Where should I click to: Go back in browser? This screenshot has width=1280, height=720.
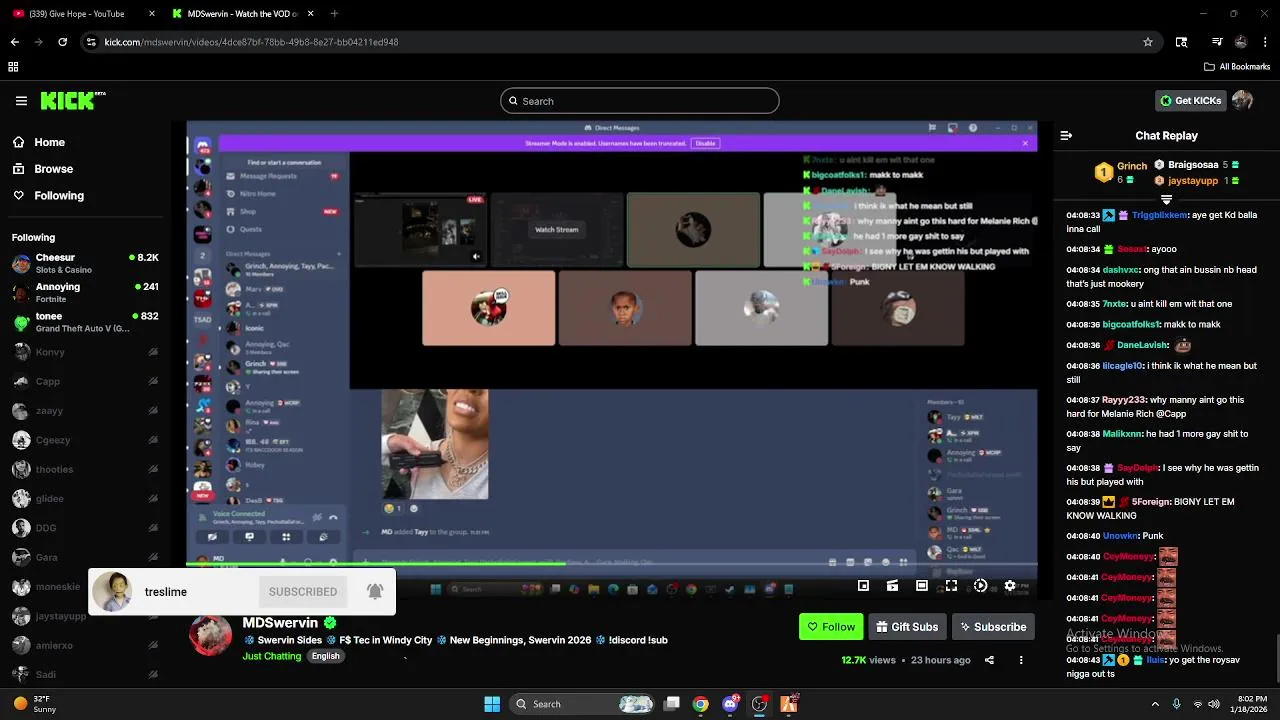click(14, 42)
